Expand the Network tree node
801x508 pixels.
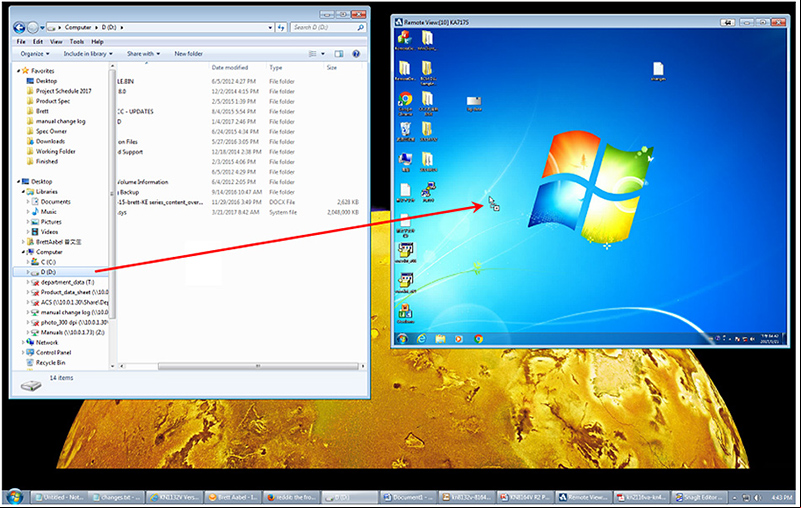[x=23, y=342]
